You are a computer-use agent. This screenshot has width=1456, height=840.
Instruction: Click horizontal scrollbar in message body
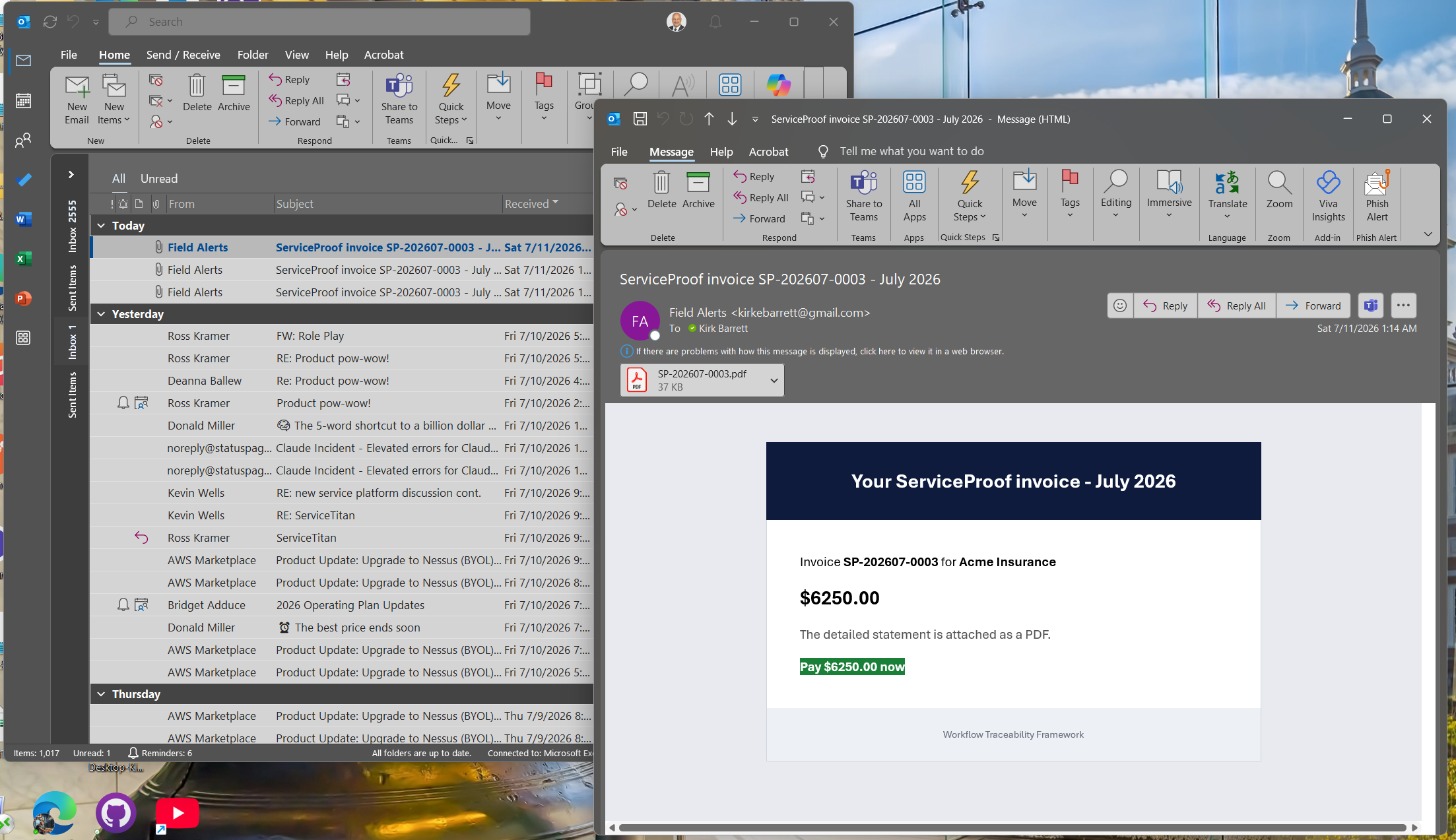click(1012, 827)
